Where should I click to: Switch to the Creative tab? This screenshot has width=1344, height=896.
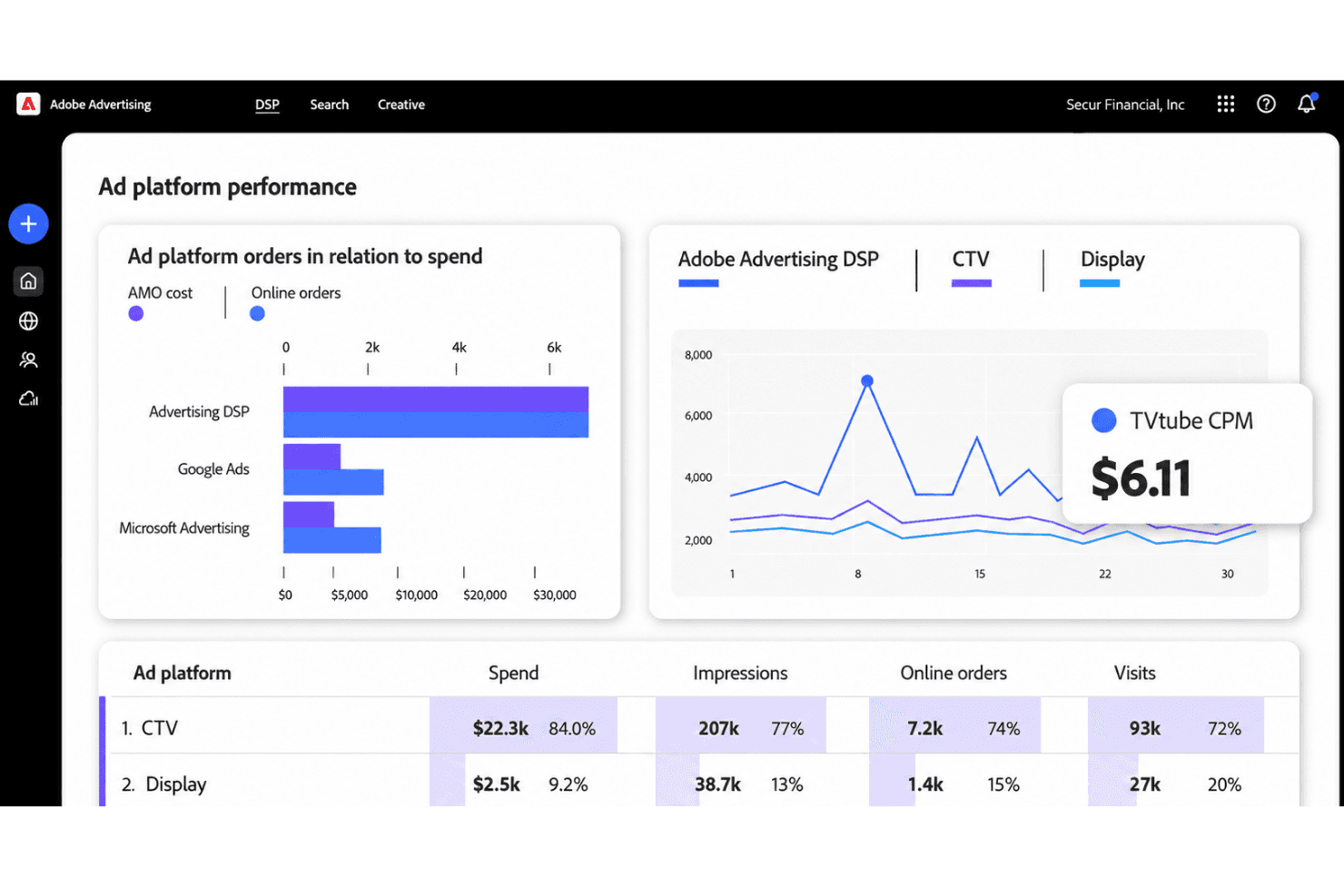click(401, 105)
